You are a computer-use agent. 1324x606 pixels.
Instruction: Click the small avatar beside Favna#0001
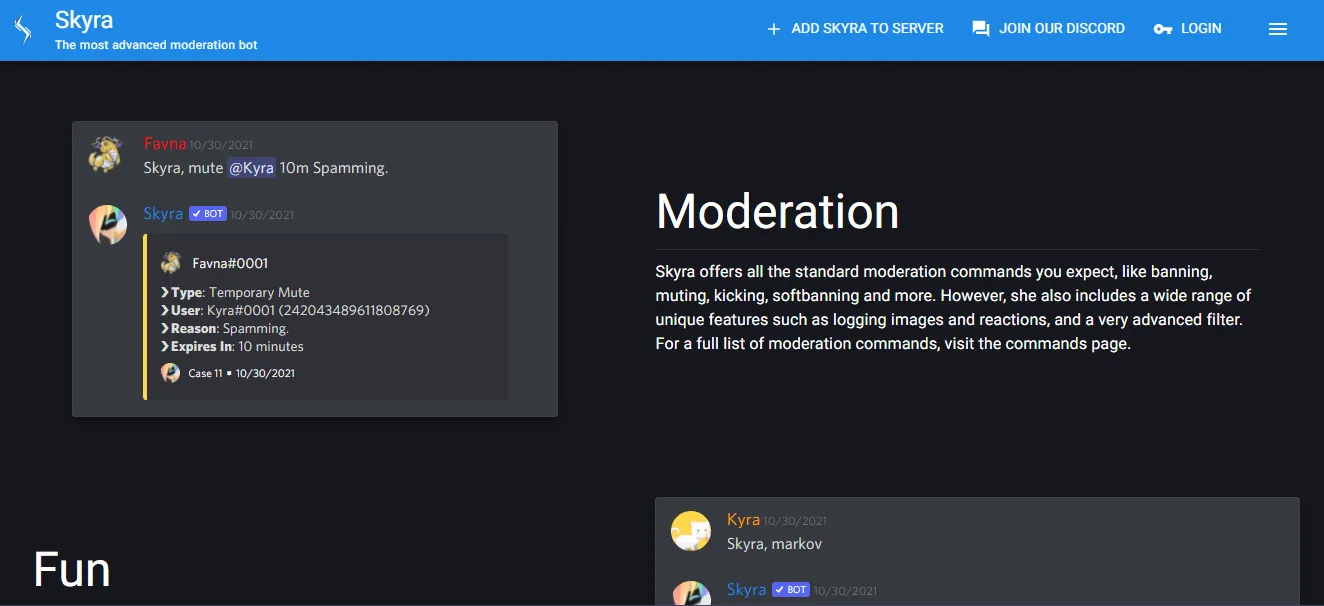171,263
